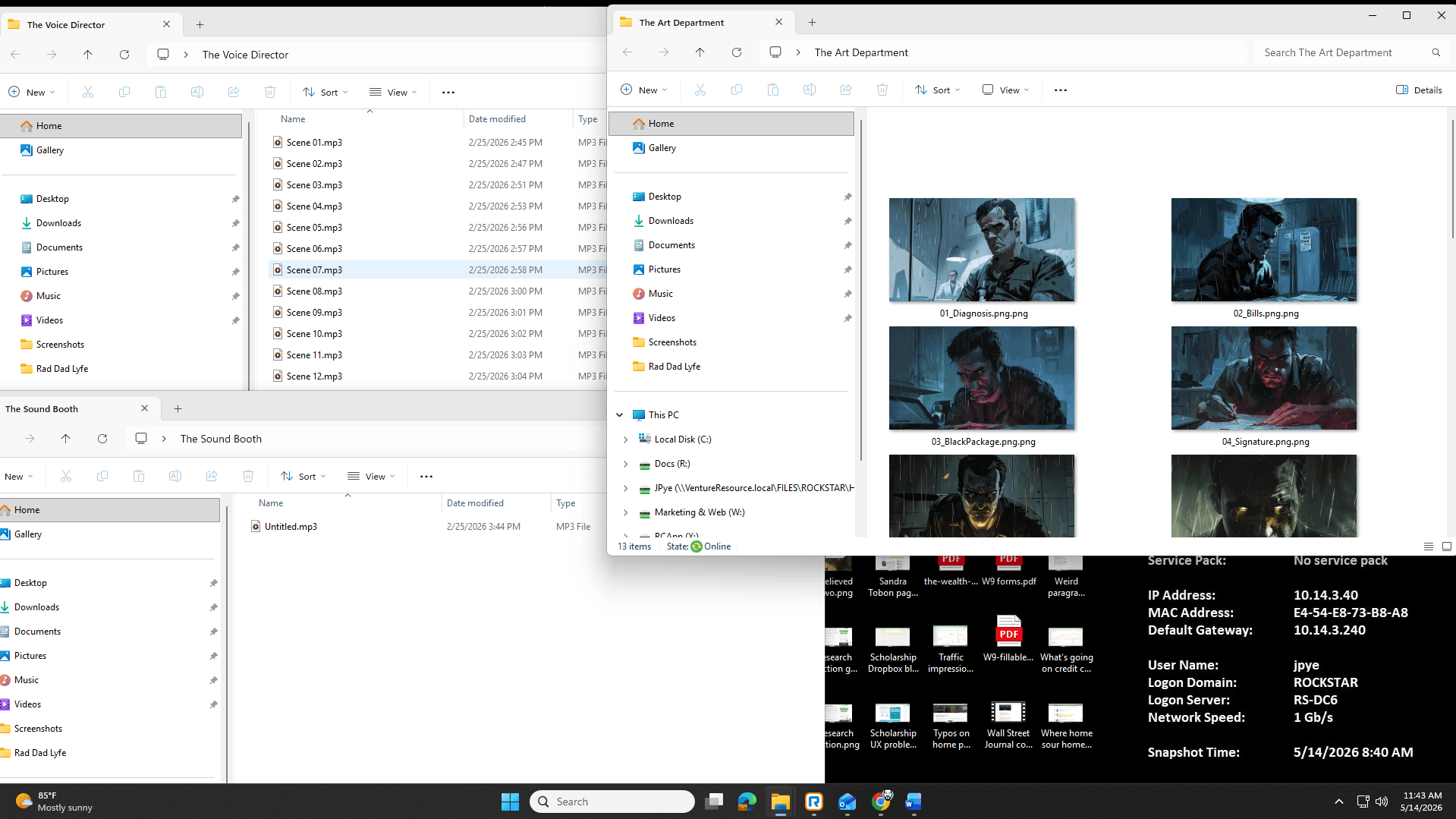This screenshot has height=819, width=1456.
Task: Add a new tab in The Voice Director
Action: pos(200,25)
